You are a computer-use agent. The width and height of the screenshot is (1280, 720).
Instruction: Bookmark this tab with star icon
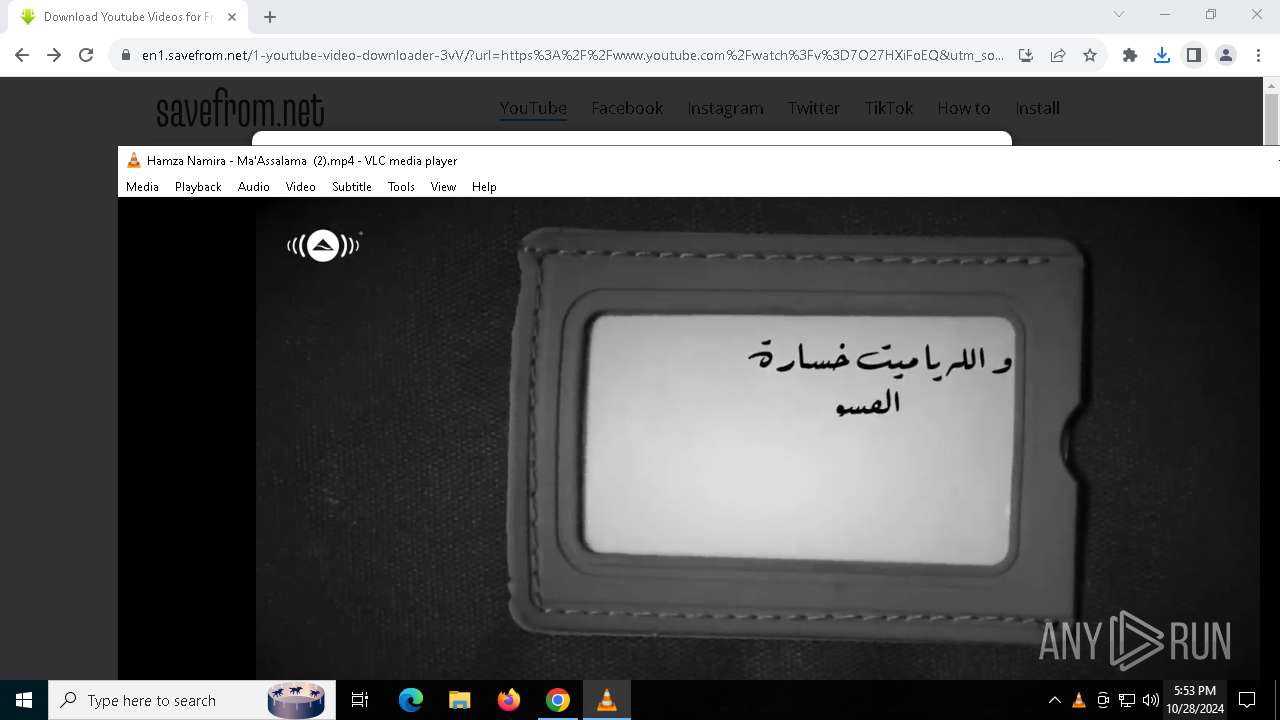(x=1090, y=56)
